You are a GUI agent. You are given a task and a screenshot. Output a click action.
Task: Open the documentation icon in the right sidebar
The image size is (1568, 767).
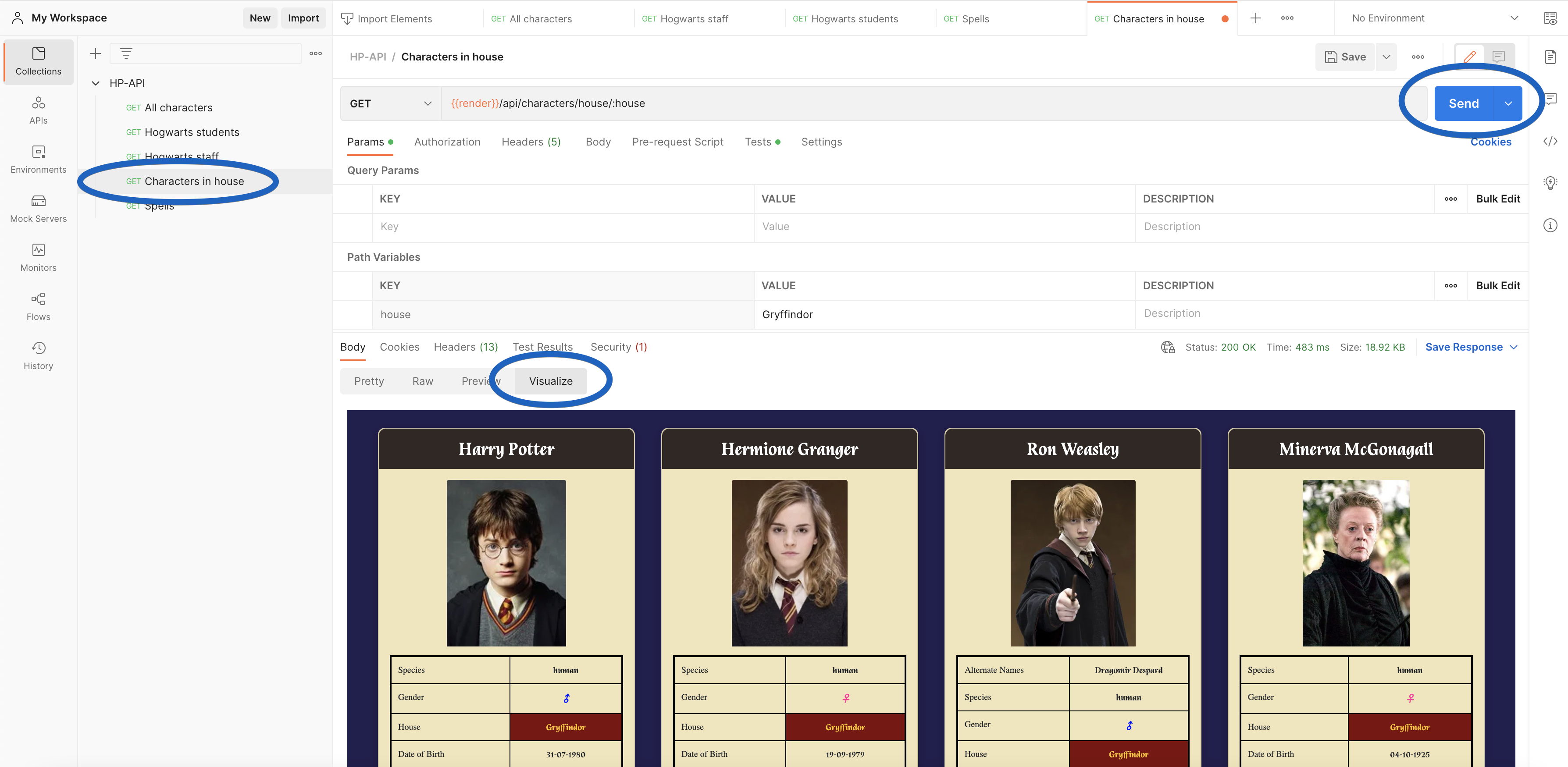(1550, 57)
